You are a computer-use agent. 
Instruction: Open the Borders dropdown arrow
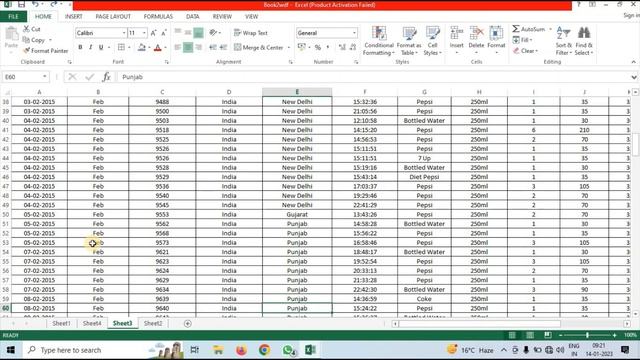pyautogui.click(x=129, y=47)
